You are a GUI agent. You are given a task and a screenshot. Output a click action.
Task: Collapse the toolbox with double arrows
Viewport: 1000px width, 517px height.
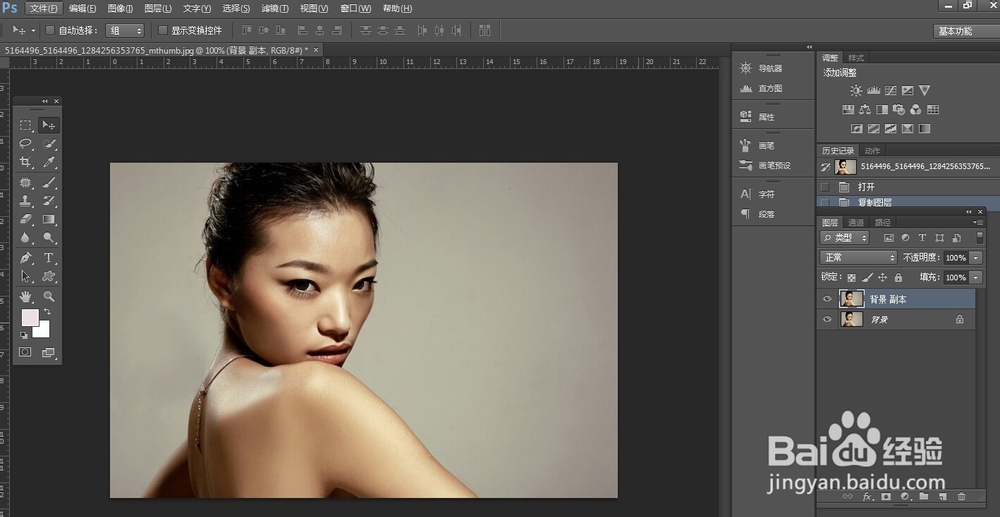pyautogui.click(x=45, y=101)
